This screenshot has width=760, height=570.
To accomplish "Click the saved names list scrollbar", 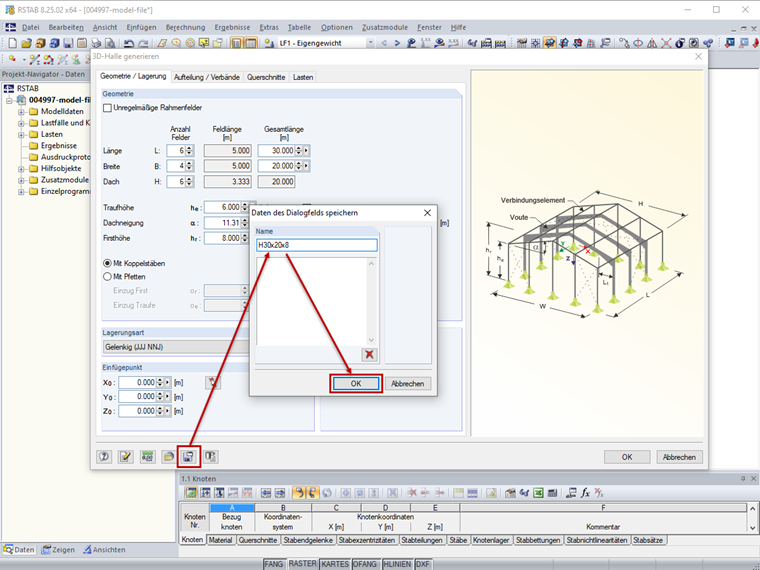I will coord(371,302).
